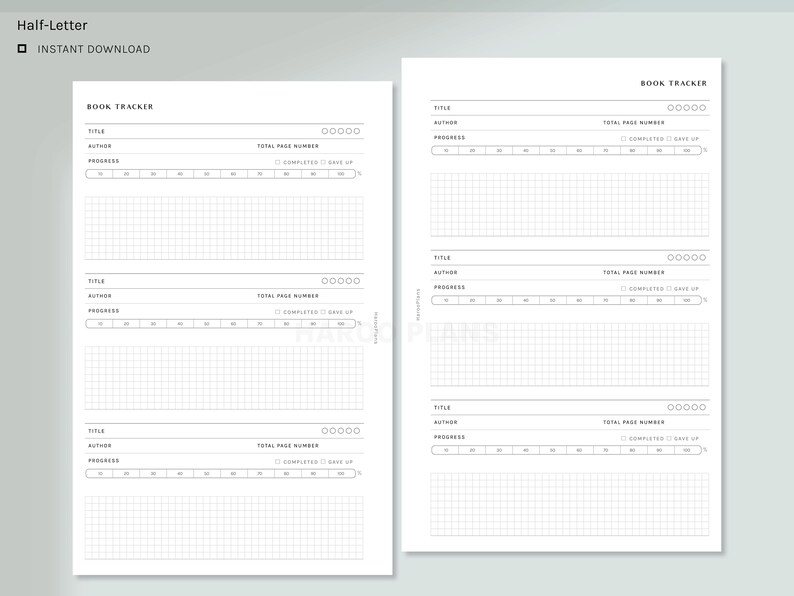Check 'Completed' in left page's third book entry
Image resolution: width=794 pixels, height=596 pixels.
click(x=277, y=462)
